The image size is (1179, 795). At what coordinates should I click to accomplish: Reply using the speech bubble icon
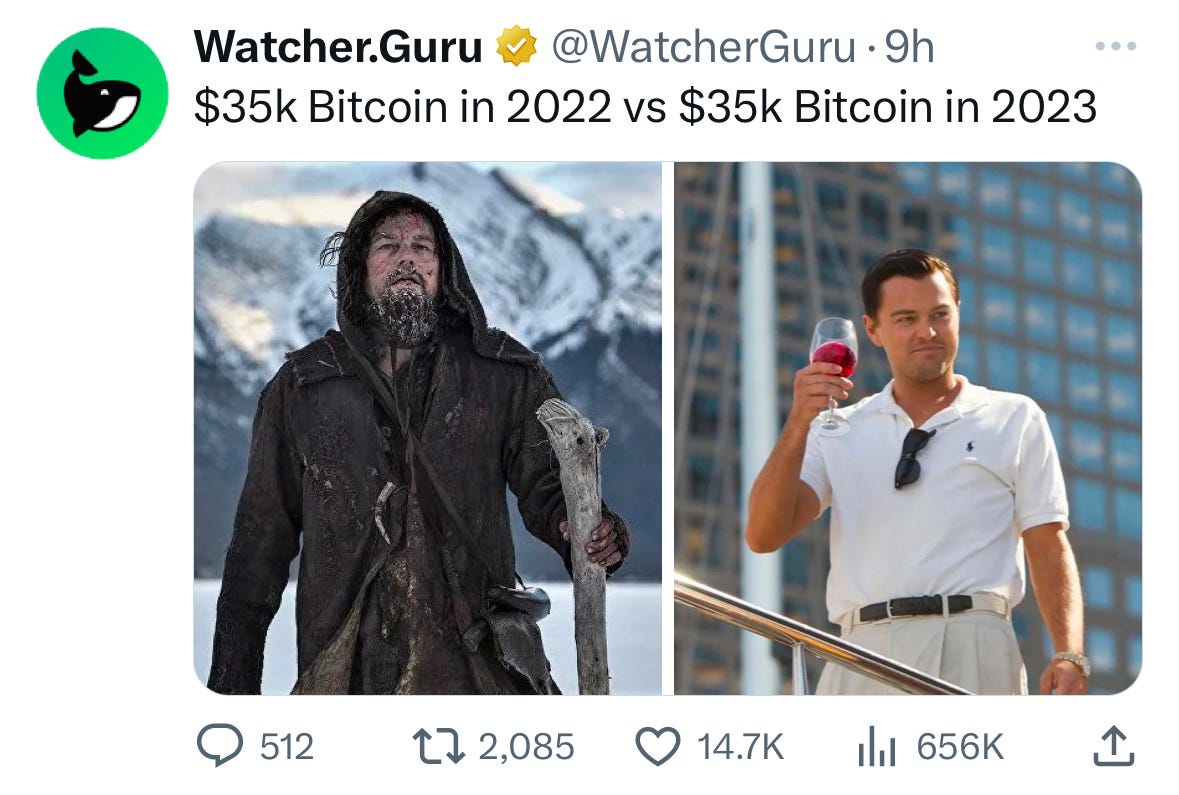click(220, 745)
